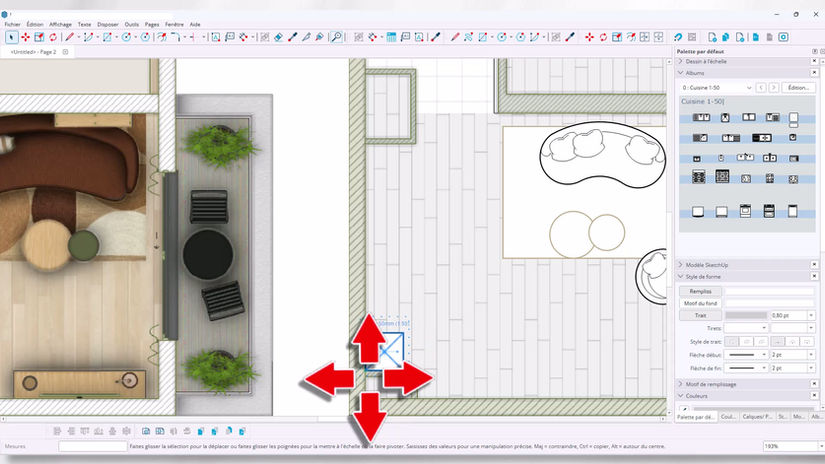Choose the red Line pencil tool
Viewport: 825px width, 464px height.
click(69, 37)
